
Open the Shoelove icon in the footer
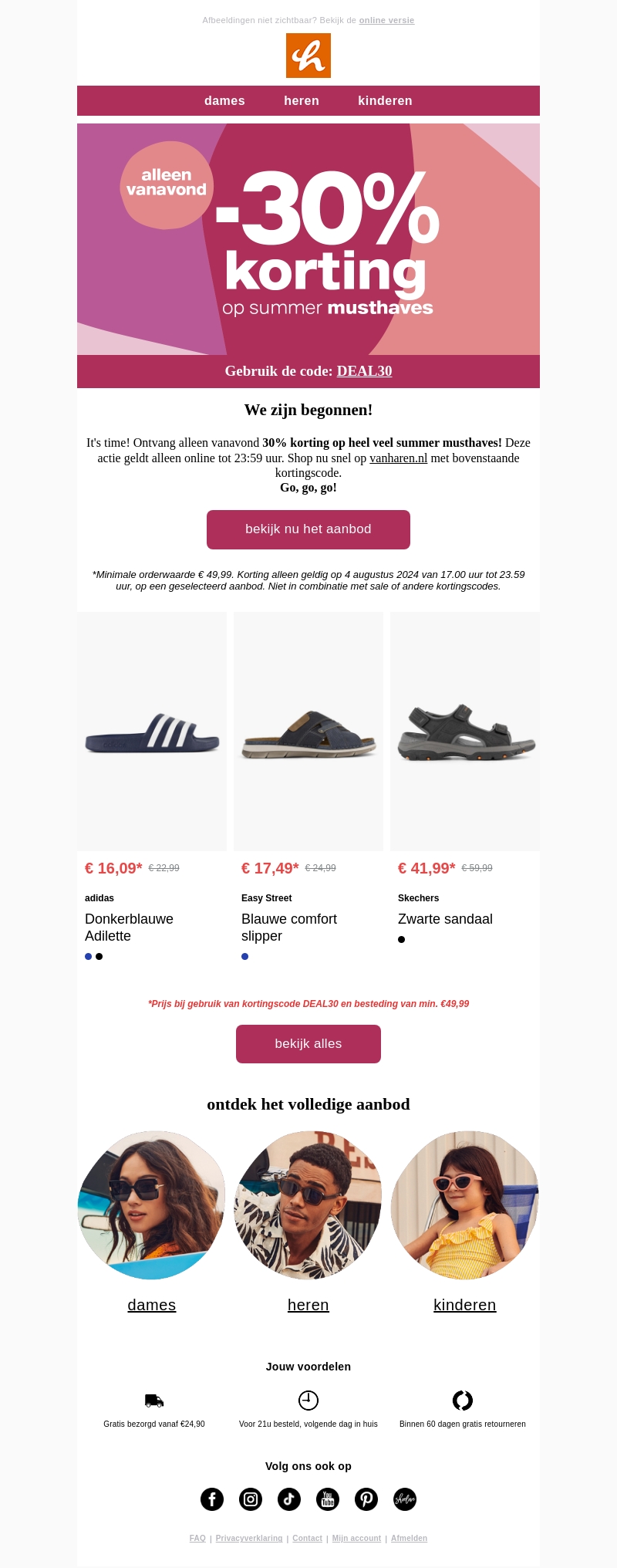[x=405, y=1499]
